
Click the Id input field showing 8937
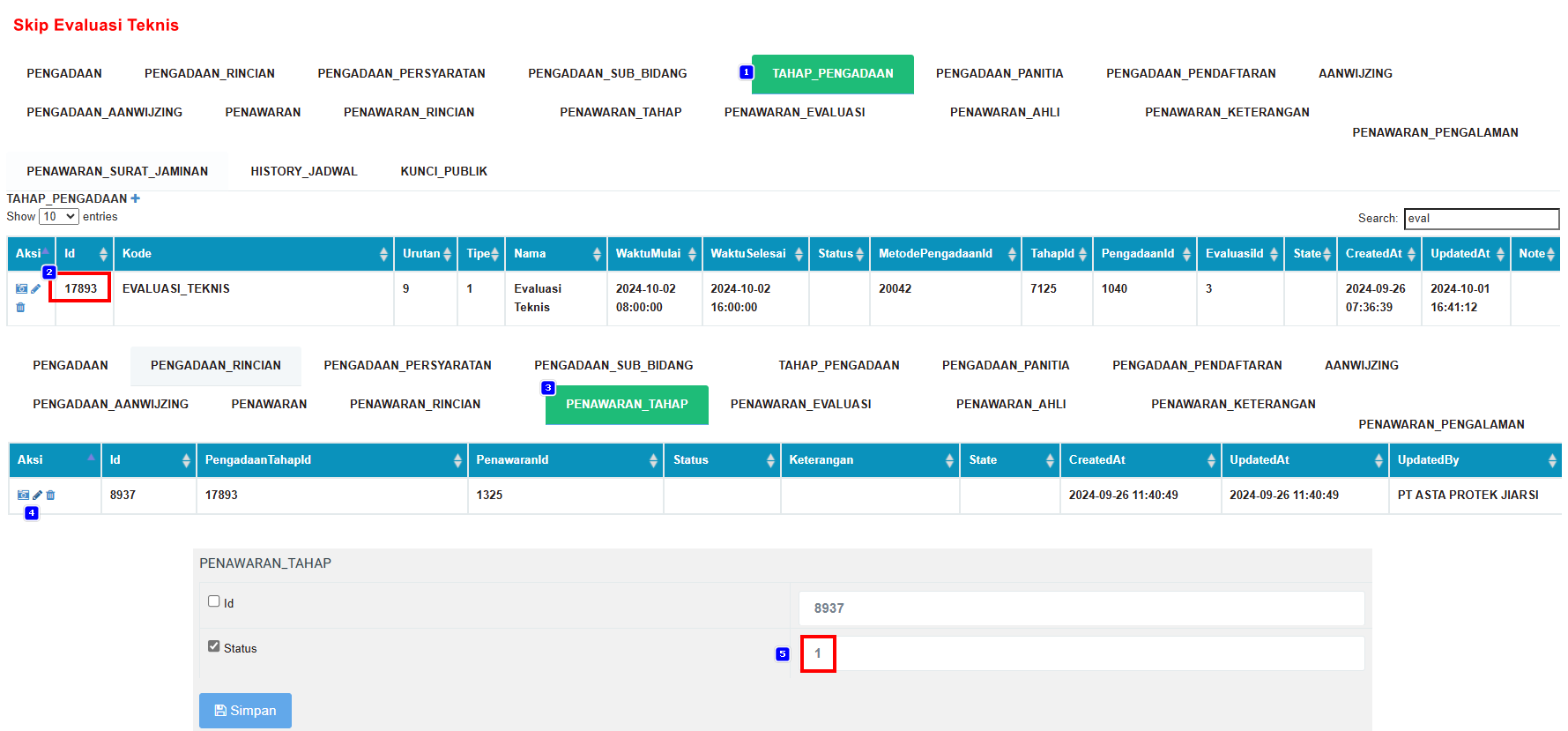(x=1081, y=608)
